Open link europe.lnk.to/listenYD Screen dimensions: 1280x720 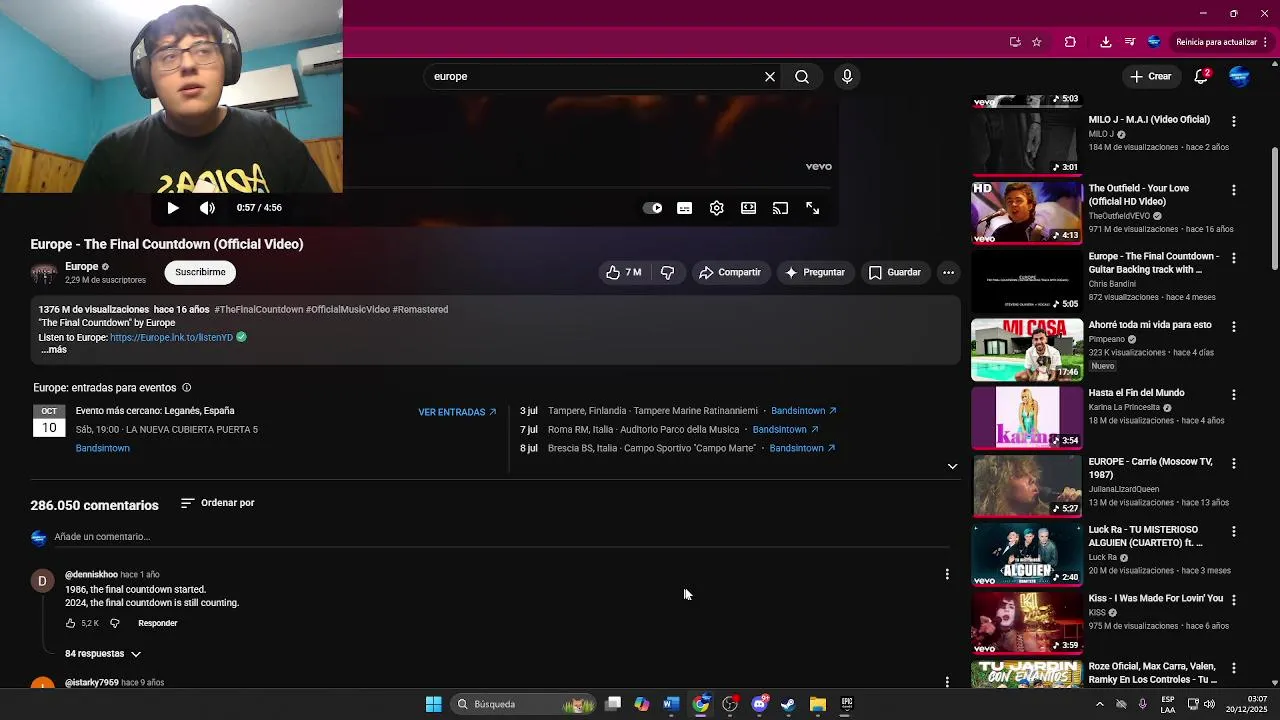click(x=171, y=337)
